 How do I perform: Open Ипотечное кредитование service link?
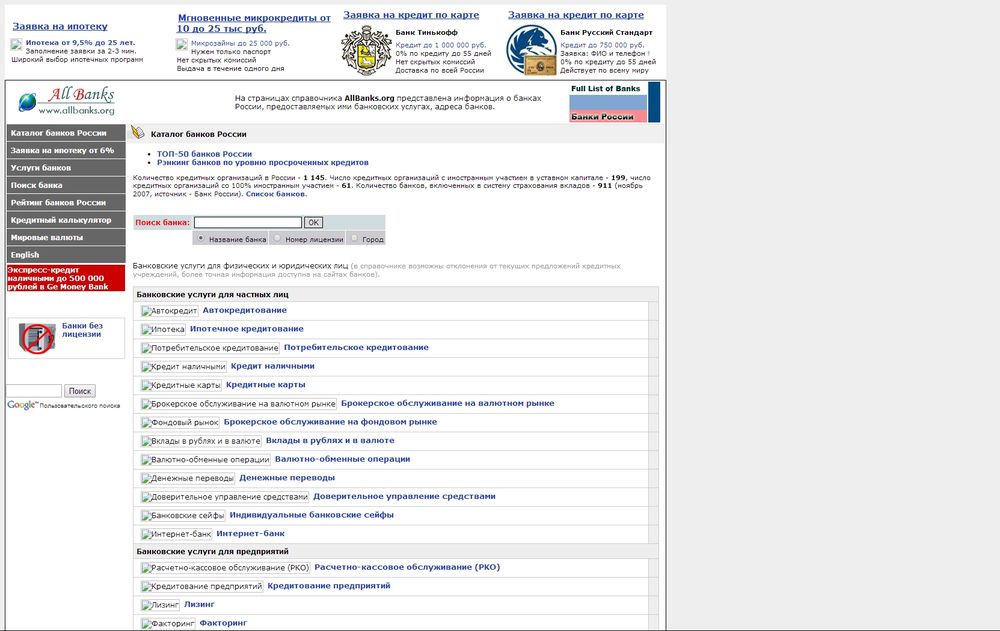click(x=247, y=329)
